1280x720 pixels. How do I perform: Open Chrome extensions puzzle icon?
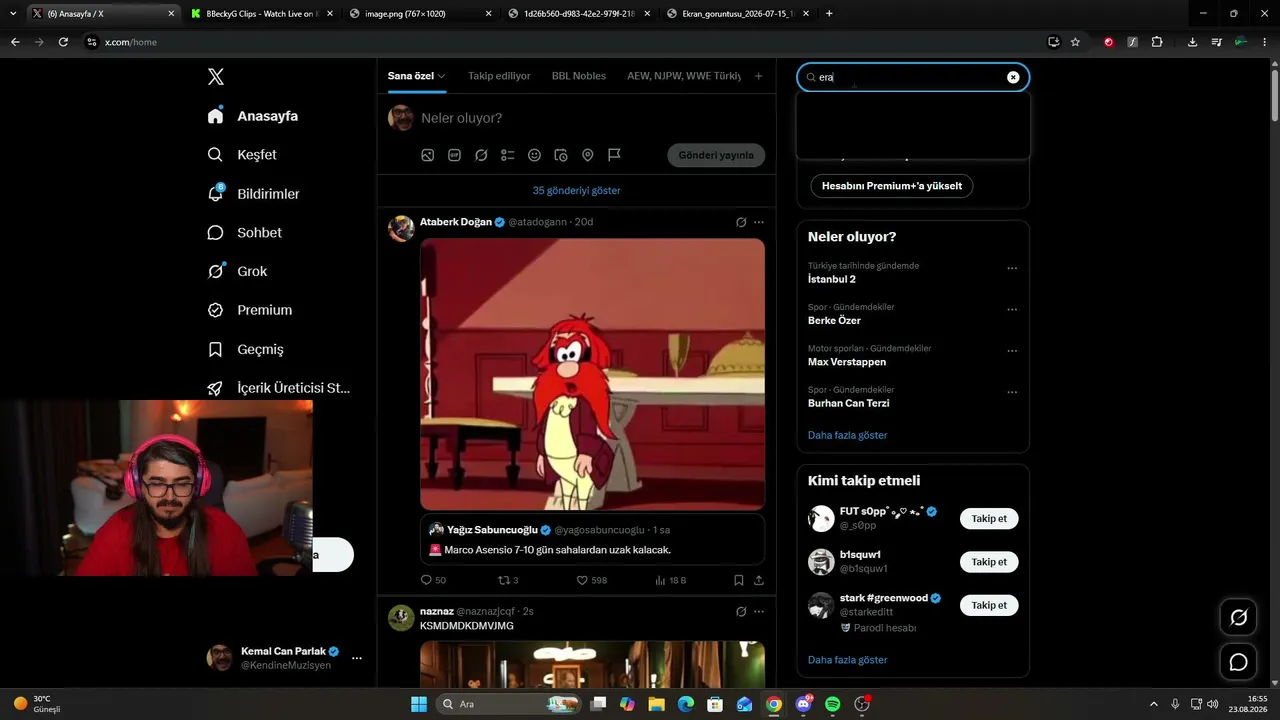[x=1157, y=42]
